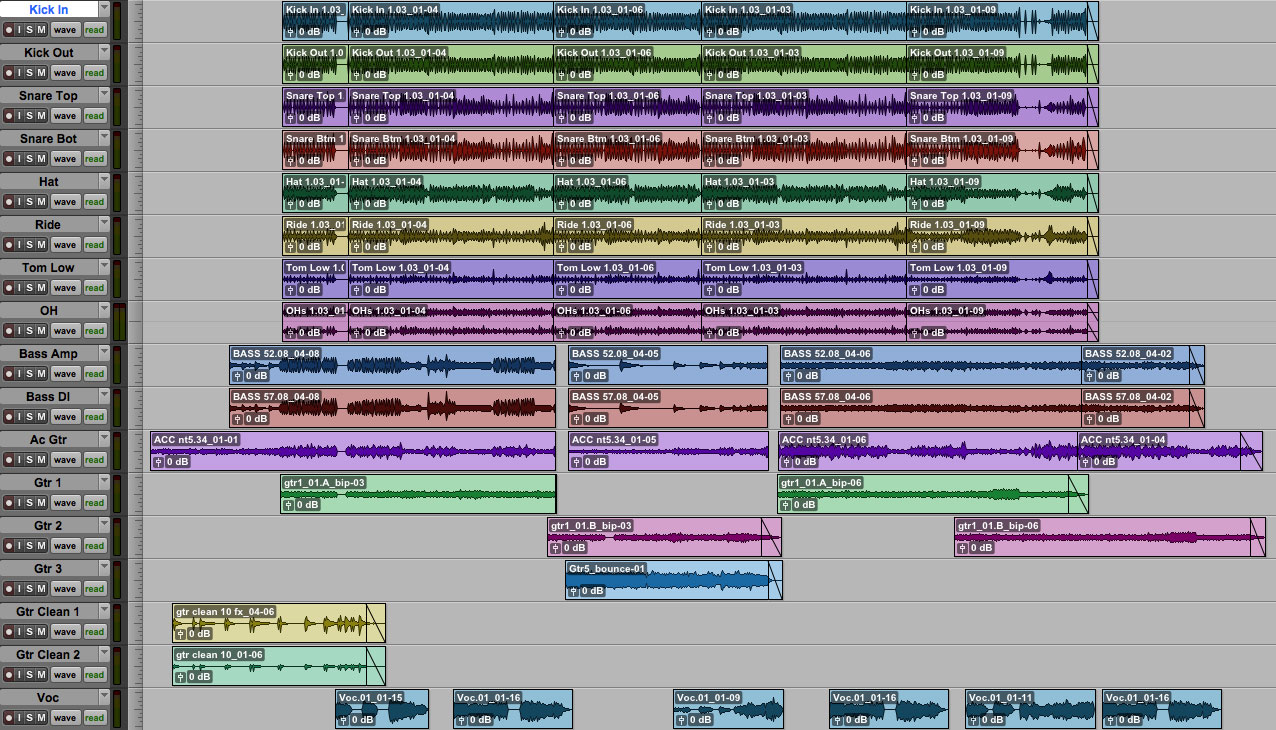
Task: Record-enable the Bass DI track
Action: [9, 416]
